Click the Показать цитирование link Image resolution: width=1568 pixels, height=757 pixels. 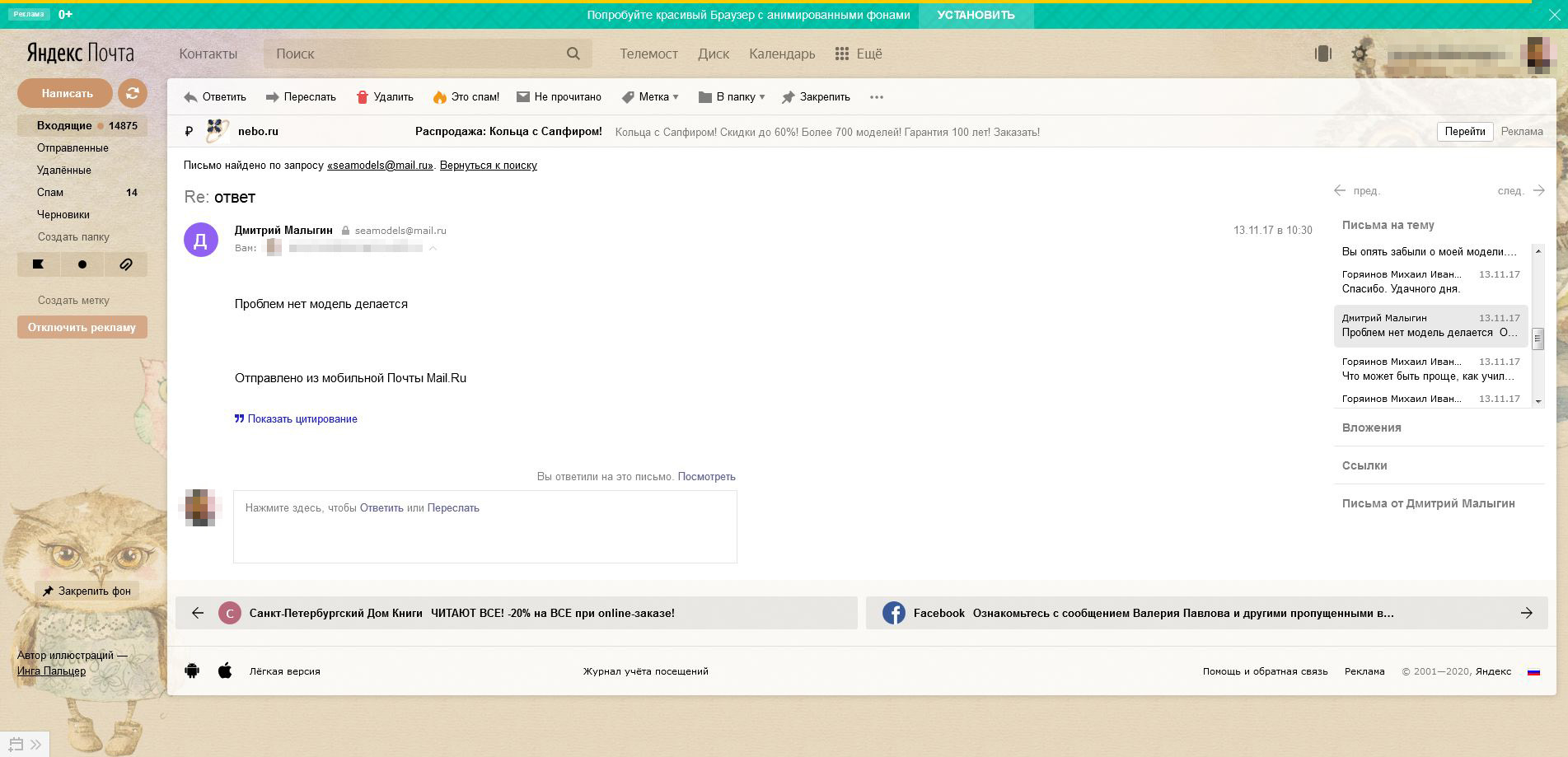coord(302,419)
